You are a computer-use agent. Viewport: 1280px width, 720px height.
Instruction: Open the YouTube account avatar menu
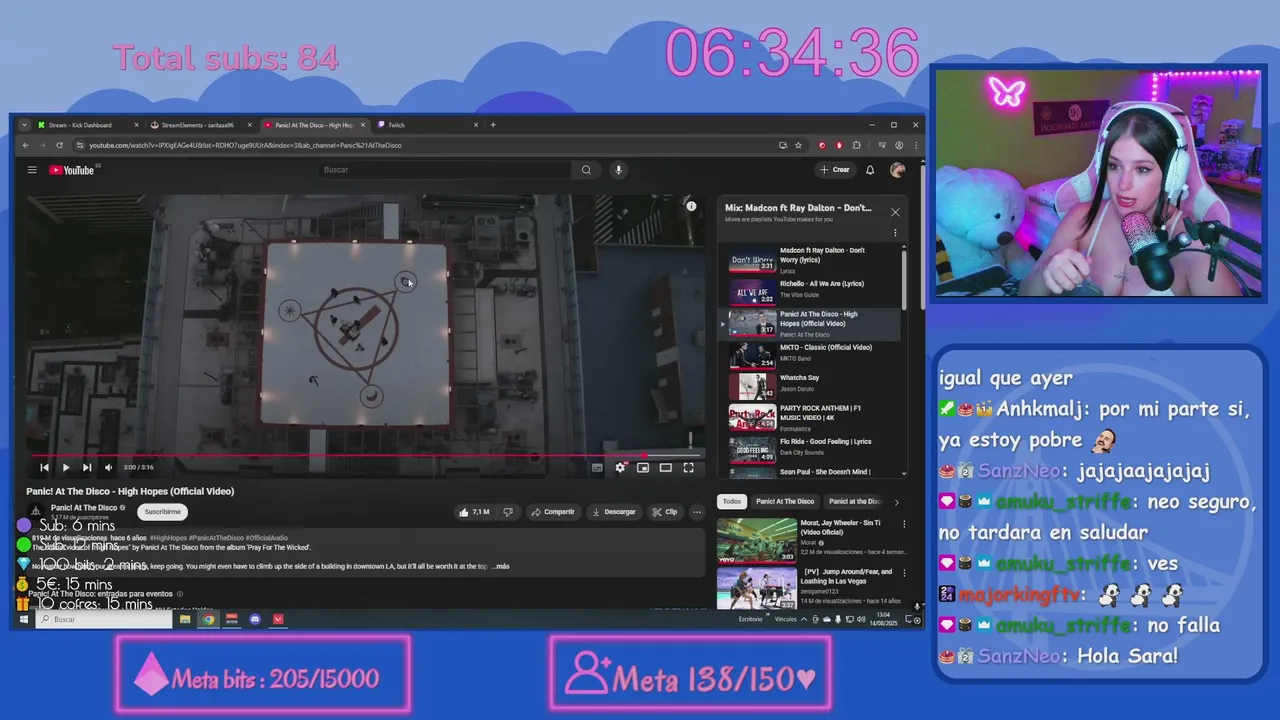[x=897, y=170]
